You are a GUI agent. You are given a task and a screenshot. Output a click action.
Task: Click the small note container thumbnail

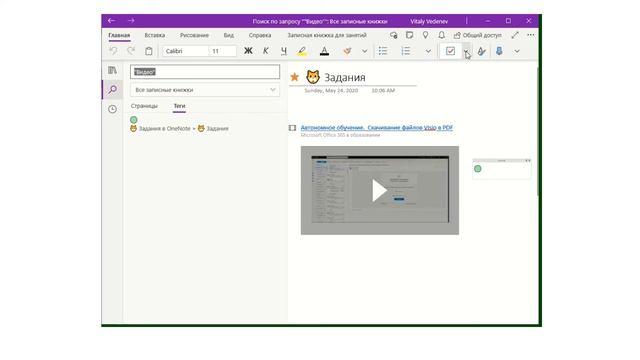click(502, 169)
